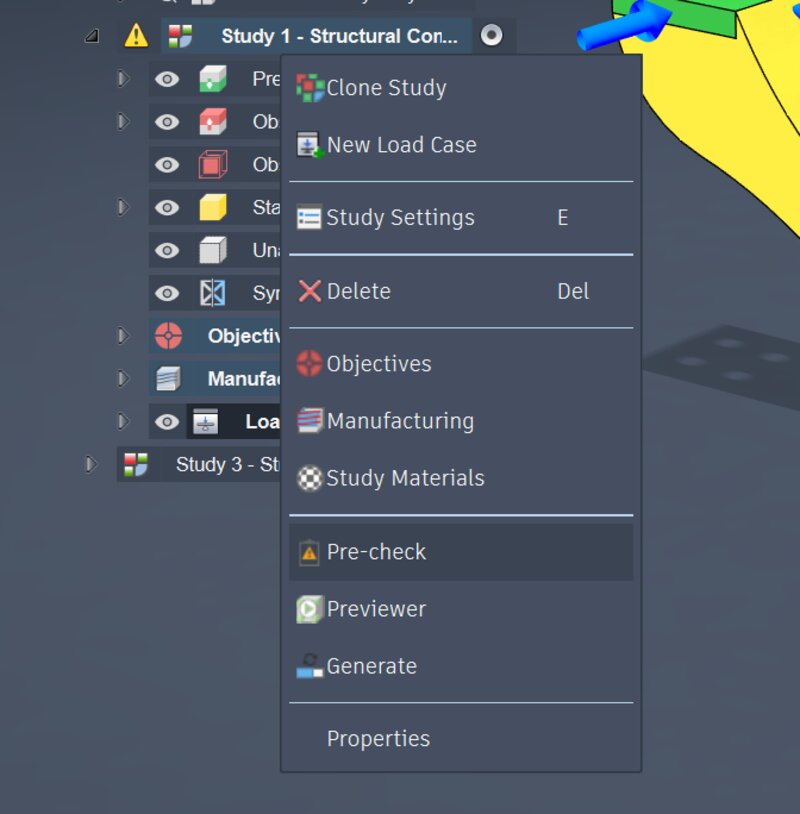Click the Study 3 study icon

(135, 464)
